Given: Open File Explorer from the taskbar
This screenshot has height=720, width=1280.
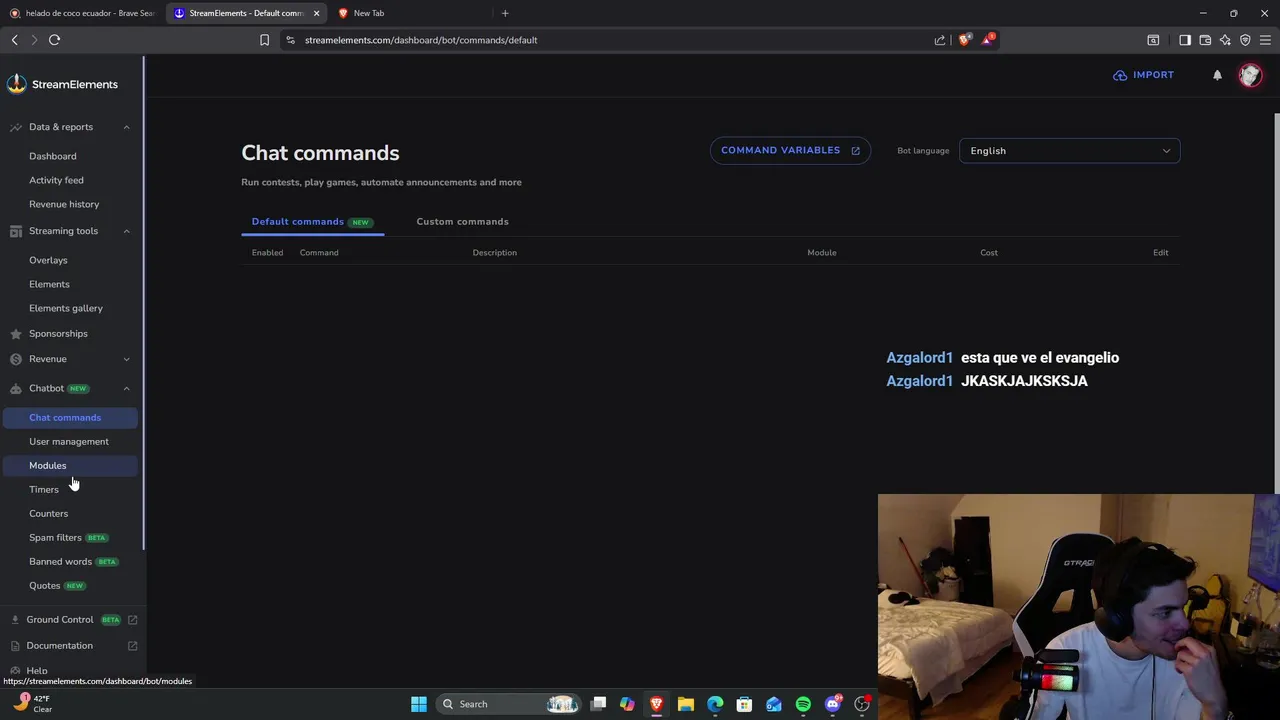Looking at the screenshot, I should pos(686,704).
